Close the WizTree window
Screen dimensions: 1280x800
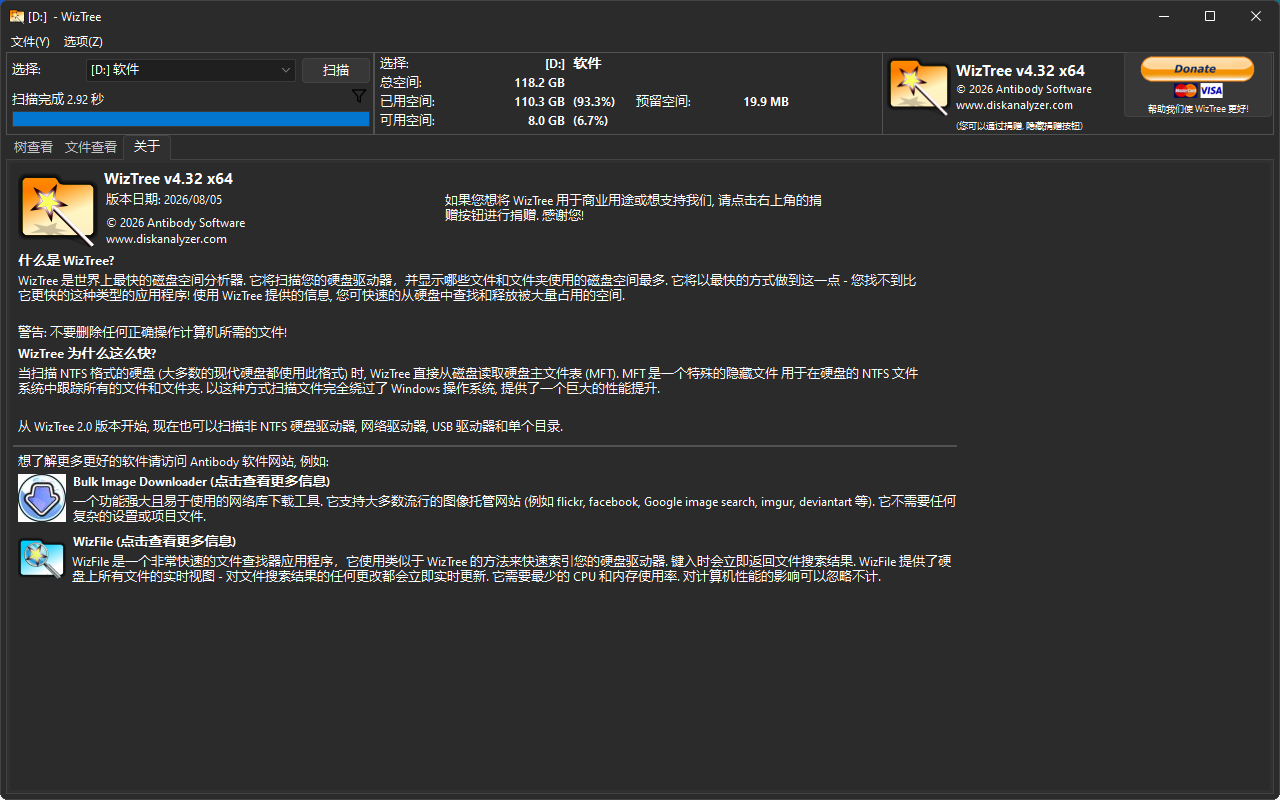[1256, 16]
